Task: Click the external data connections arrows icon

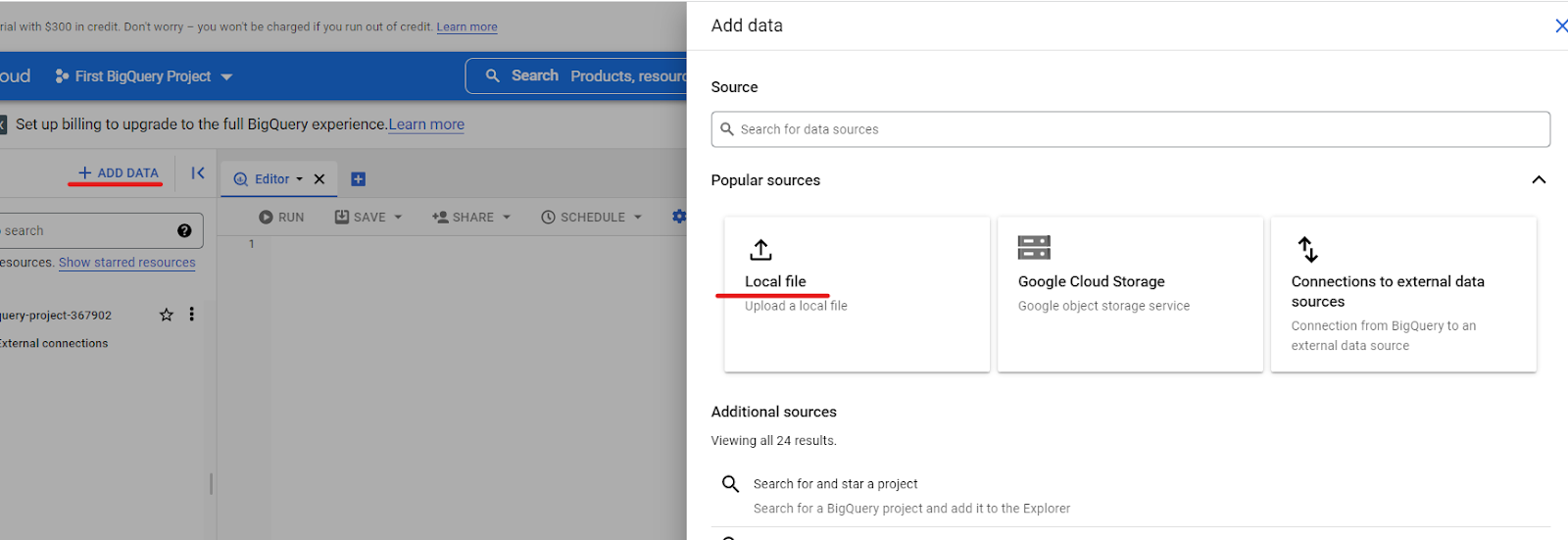Action: click(1307, 250)
